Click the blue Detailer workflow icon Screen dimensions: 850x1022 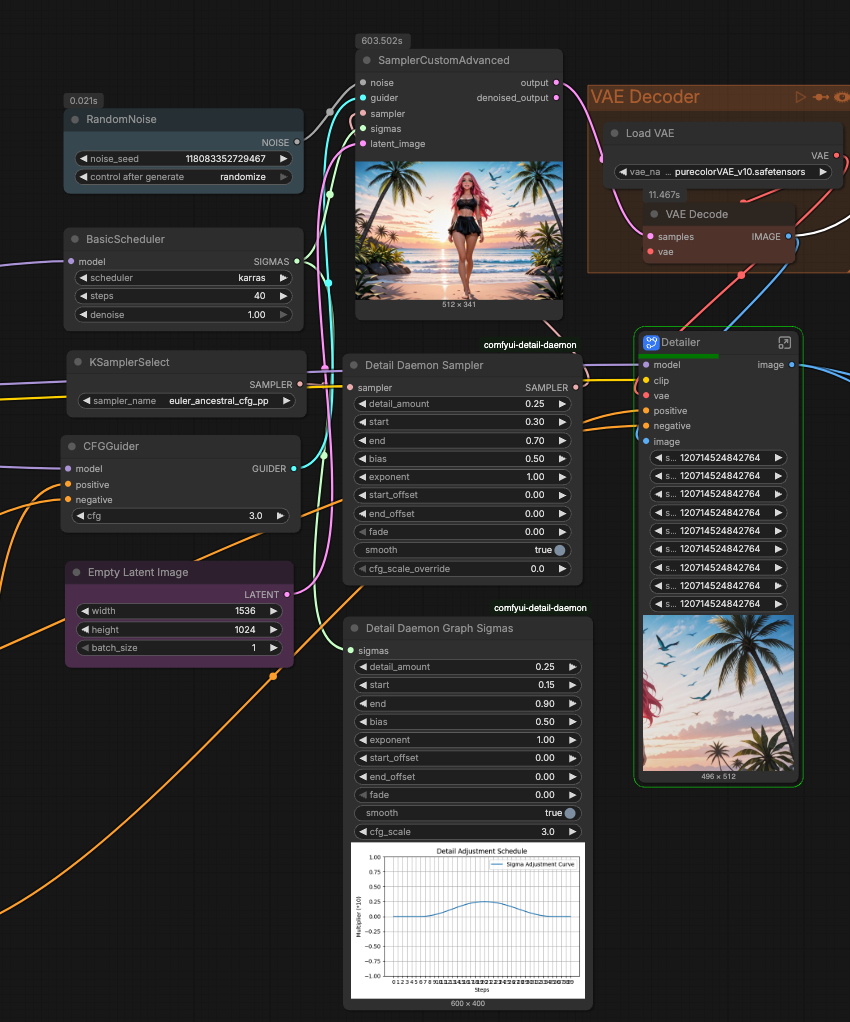(x=650, y=342)
